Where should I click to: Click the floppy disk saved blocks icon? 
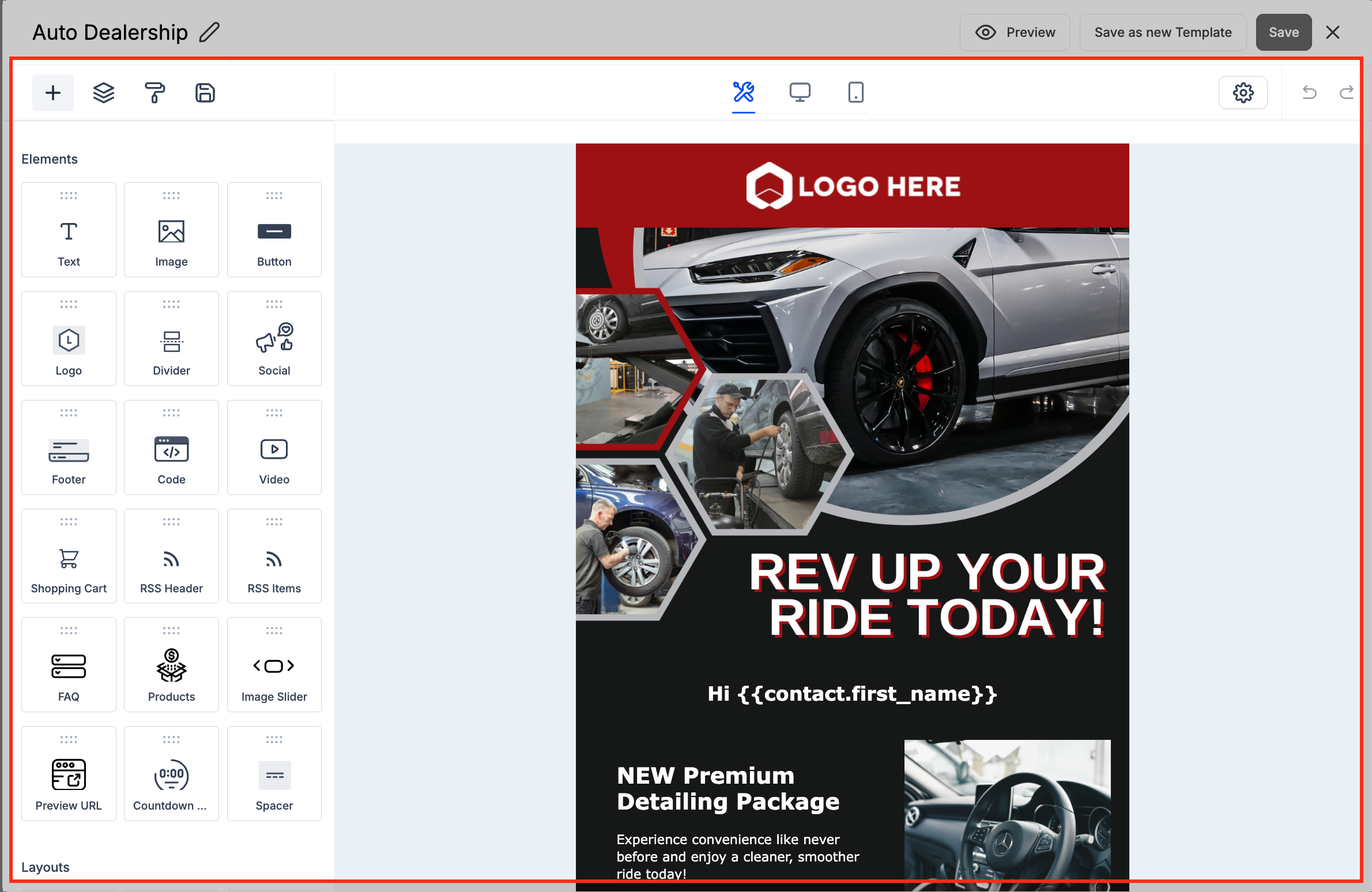tap(205, 92)
